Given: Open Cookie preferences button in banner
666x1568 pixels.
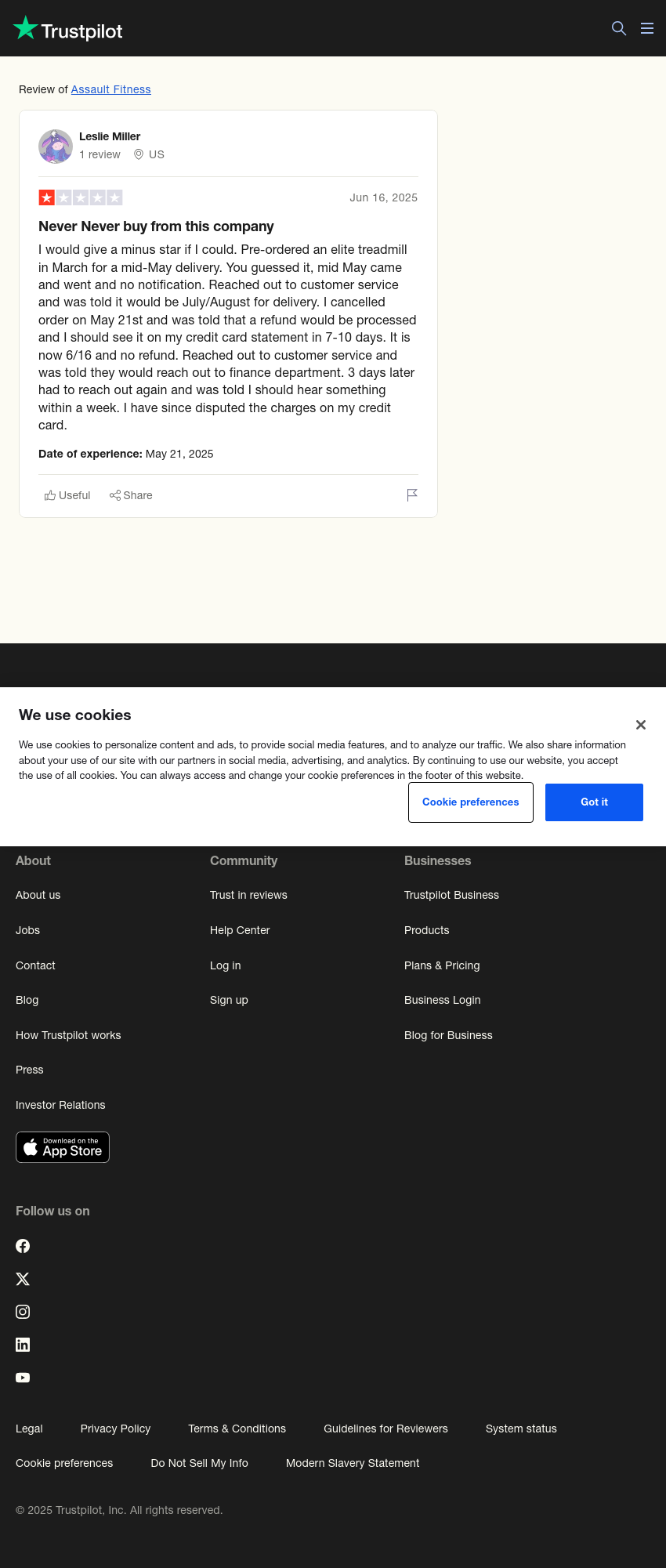Looking at the screenshot, I should click(471, 802).
